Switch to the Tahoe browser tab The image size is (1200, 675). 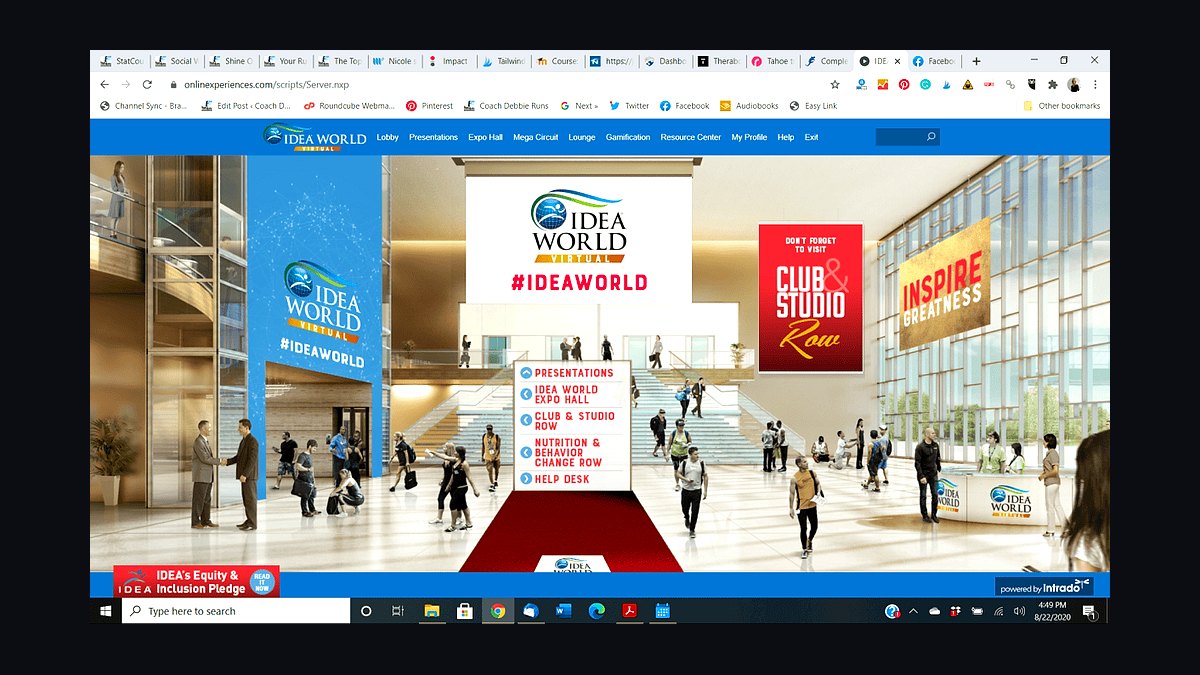pos(774,61)
